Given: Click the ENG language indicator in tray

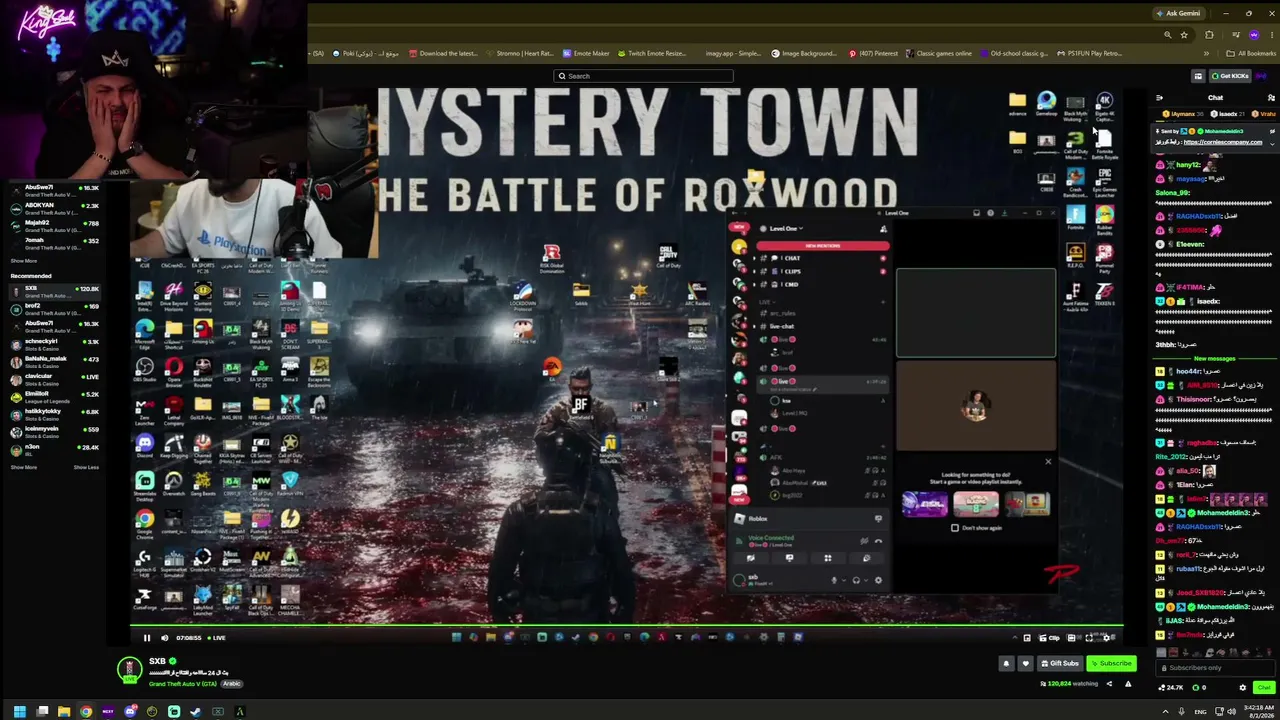Looking at the screenshot, I should [x=1201, y=712].
